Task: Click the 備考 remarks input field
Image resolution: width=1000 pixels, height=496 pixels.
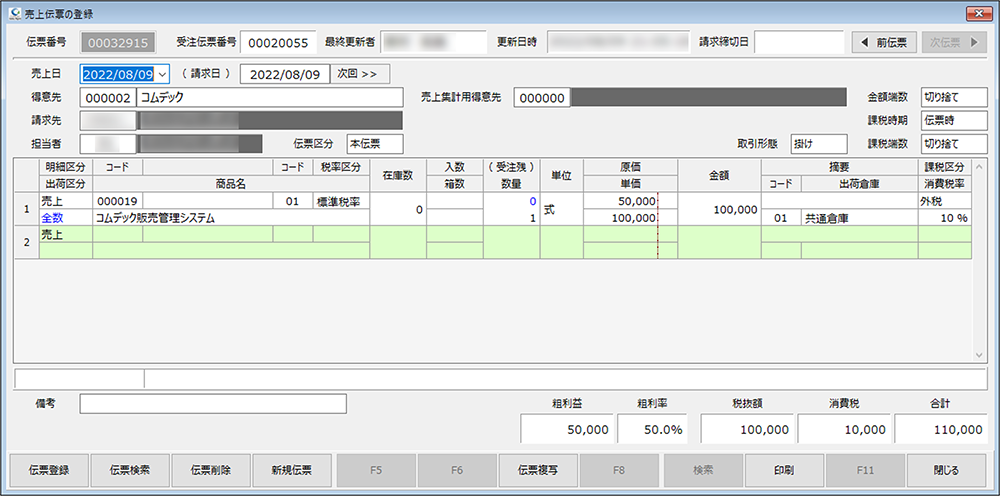Action: [213, 404]
